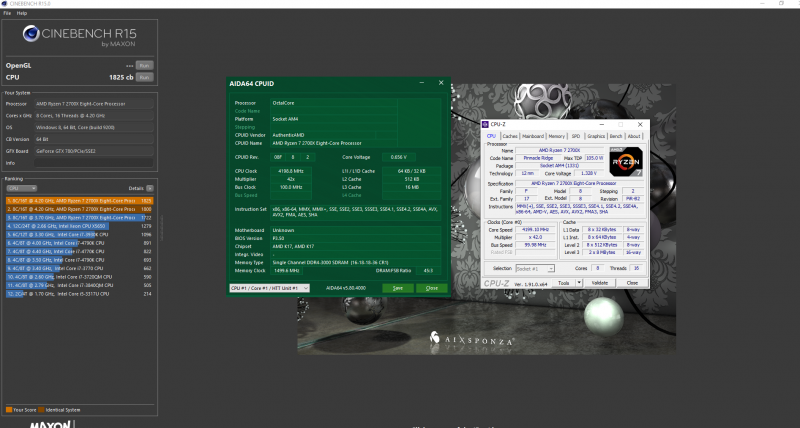Image resolution: width=800 pixels, height=428 pixels.
Task: Open the Cinebench File menu
Action: coord(7,13)
